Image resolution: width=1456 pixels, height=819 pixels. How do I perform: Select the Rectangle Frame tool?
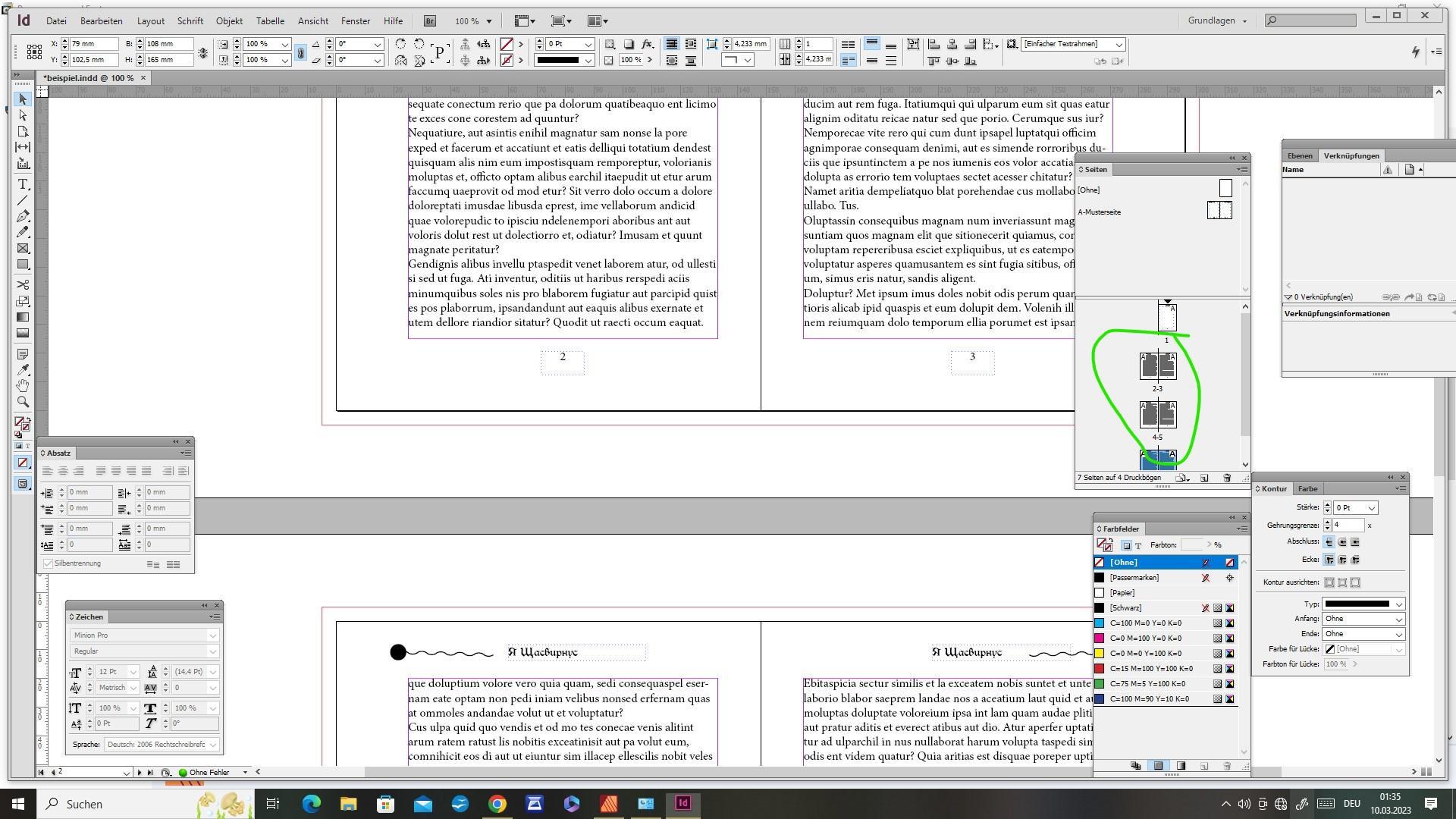23,249
